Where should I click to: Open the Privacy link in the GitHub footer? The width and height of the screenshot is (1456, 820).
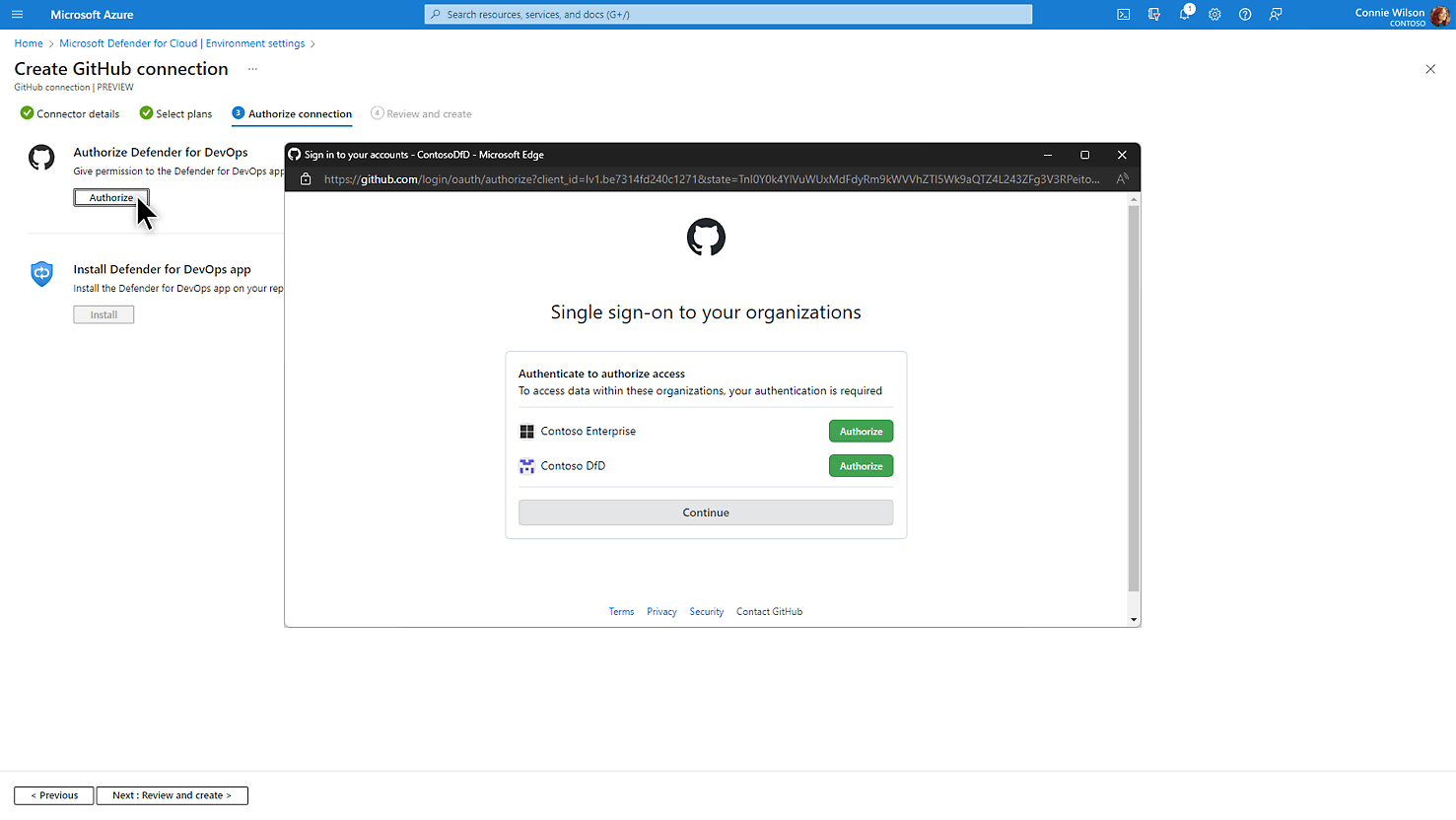pyautogui.click(x=661, y=612)
